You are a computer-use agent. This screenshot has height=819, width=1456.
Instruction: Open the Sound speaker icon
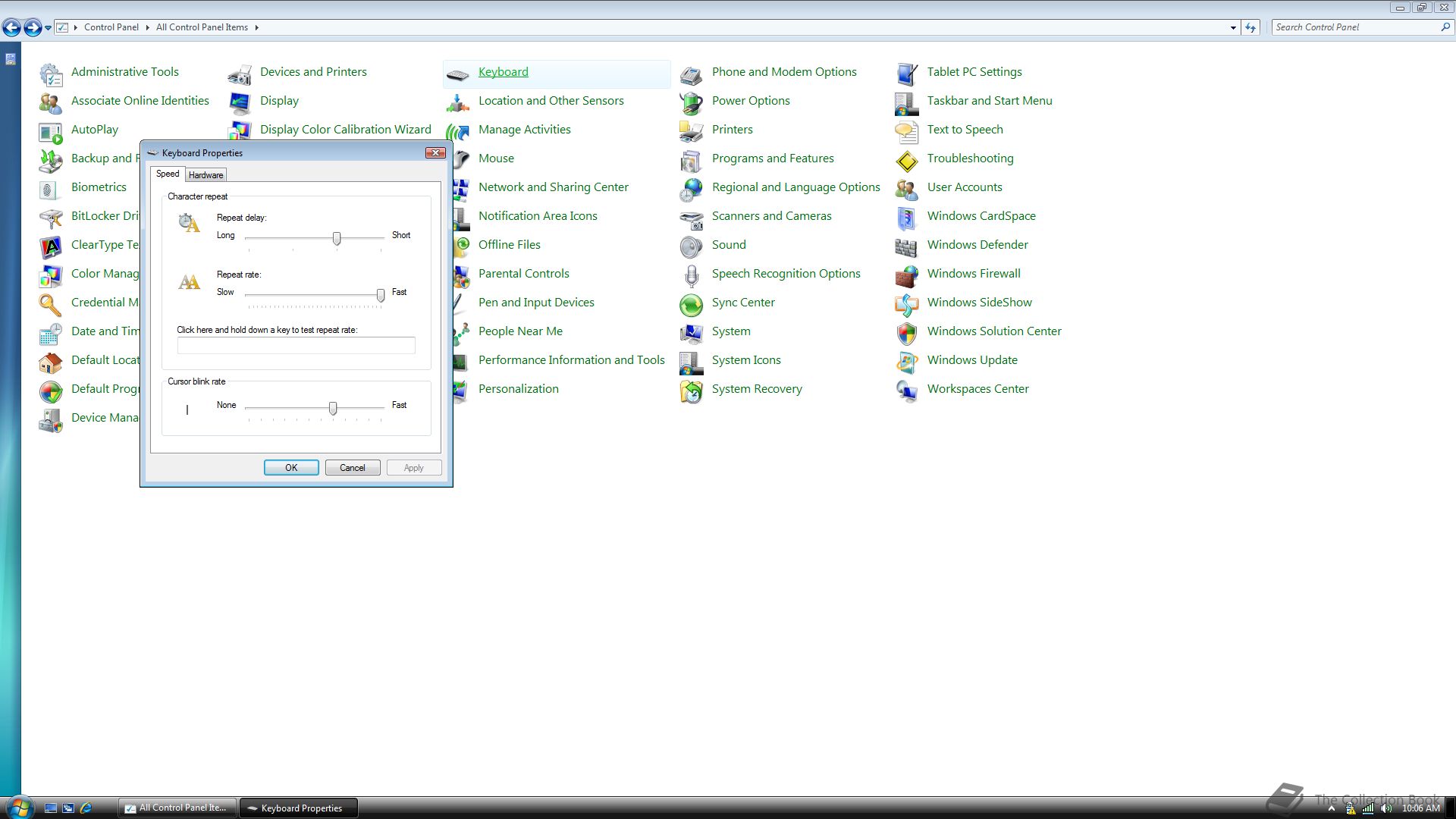click(692, 247)
